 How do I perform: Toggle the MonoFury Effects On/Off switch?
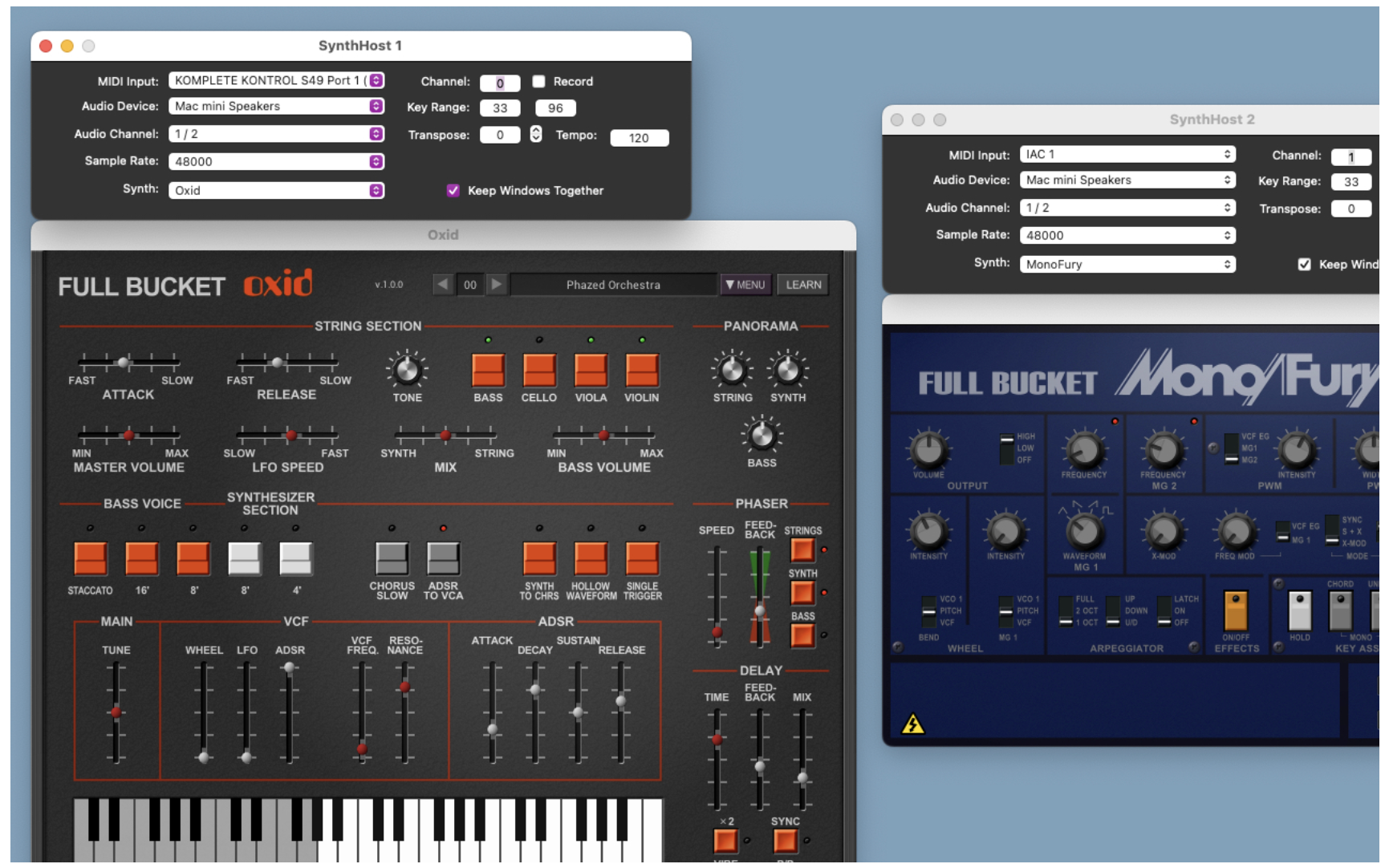point(1235,611)
